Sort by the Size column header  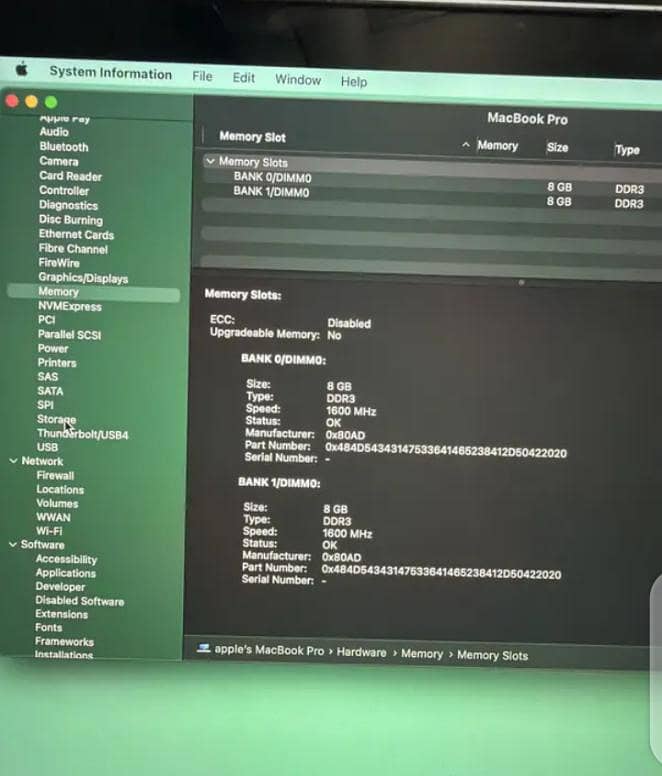pyautogui.click(x=557, y=147)
